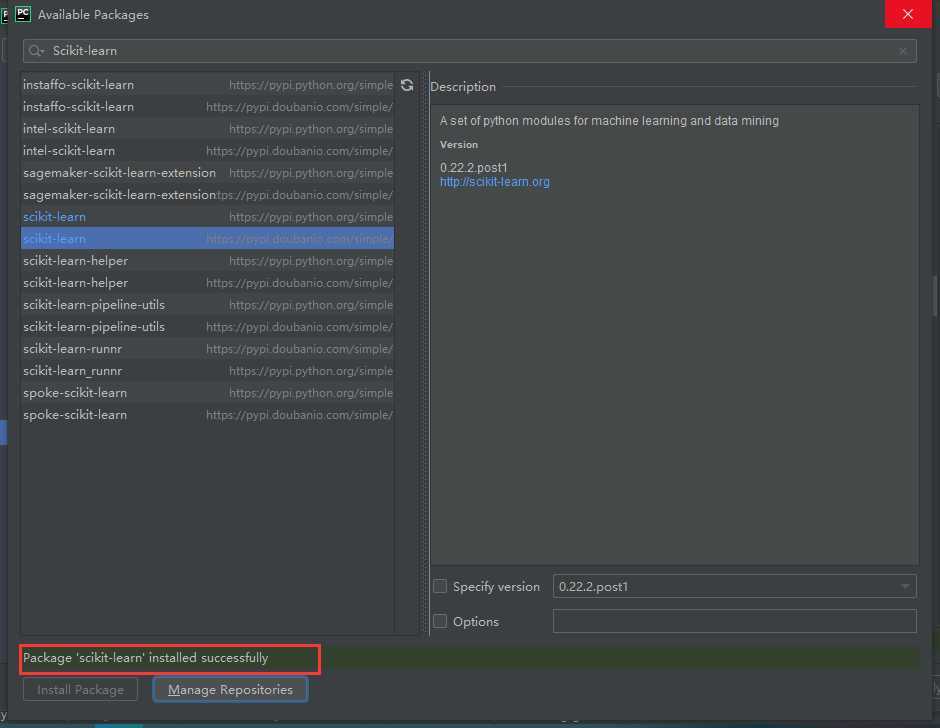Viewport: 940px width, 728px height.
Task: Select scikit-learn-runnr from pypi.doubanio.com
Action: (x=207, y=349)
